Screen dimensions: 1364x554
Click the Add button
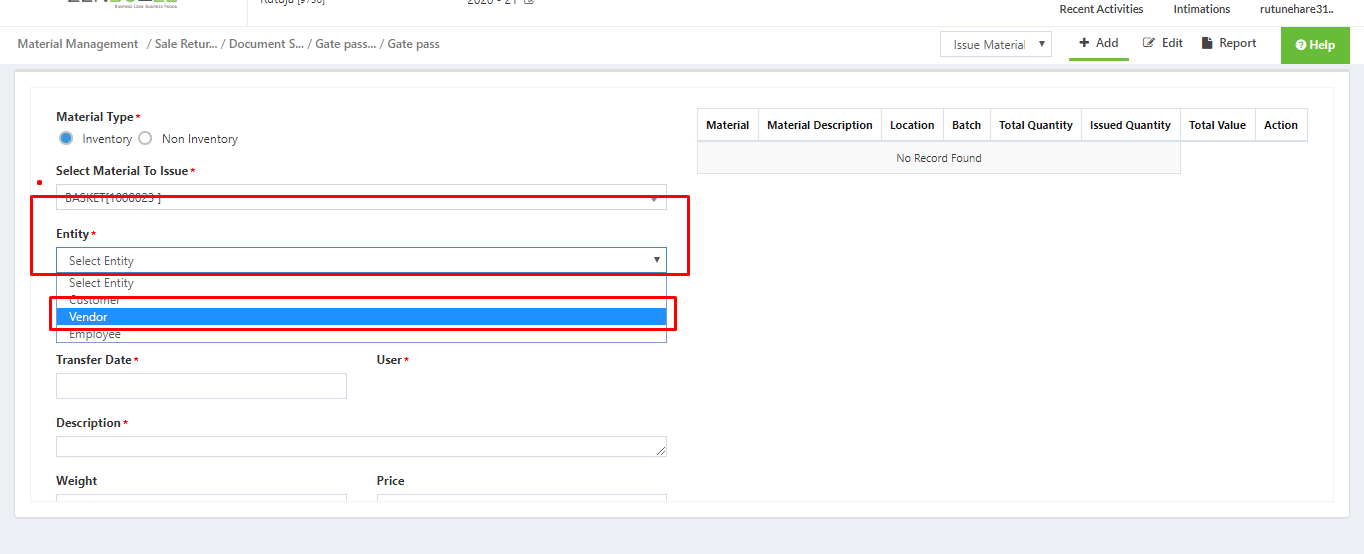coord(1099,43)
